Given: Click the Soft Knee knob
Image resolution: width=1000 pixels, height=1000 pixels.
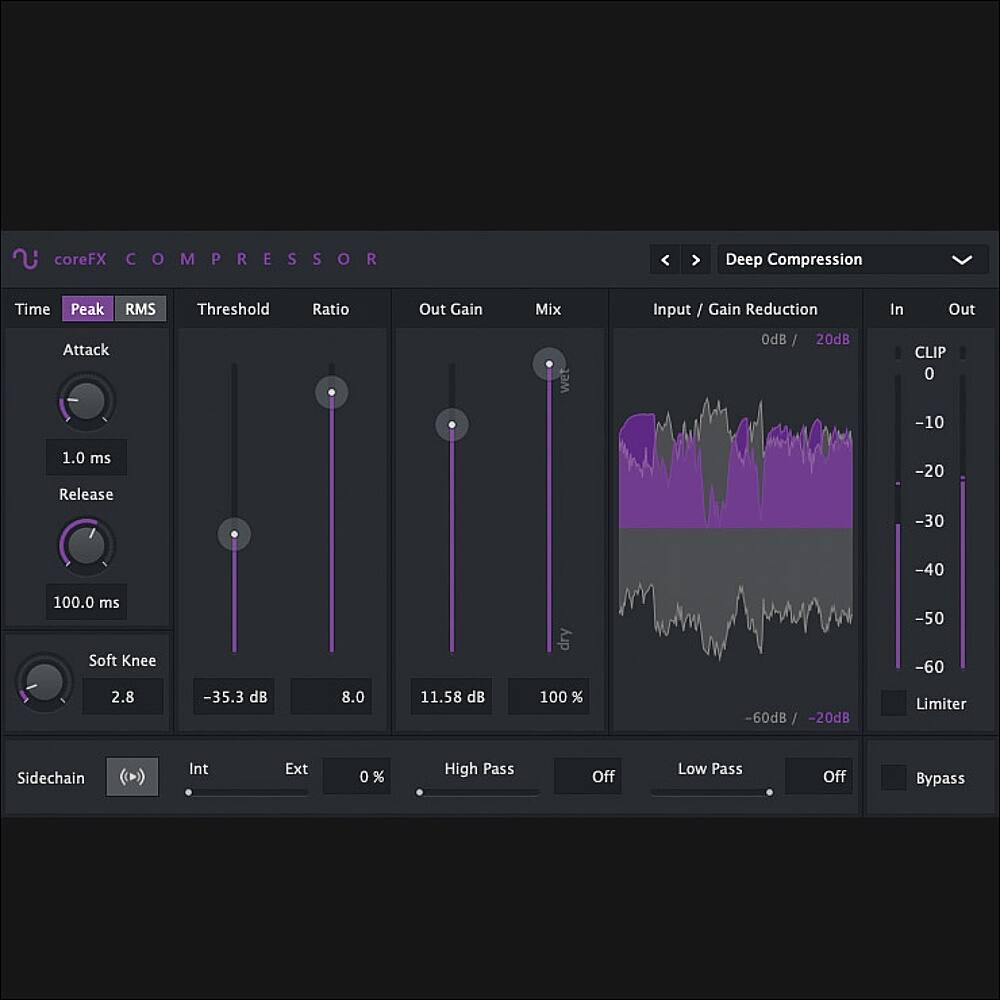Looking at the screenshot, I should [x=45, y=682].
